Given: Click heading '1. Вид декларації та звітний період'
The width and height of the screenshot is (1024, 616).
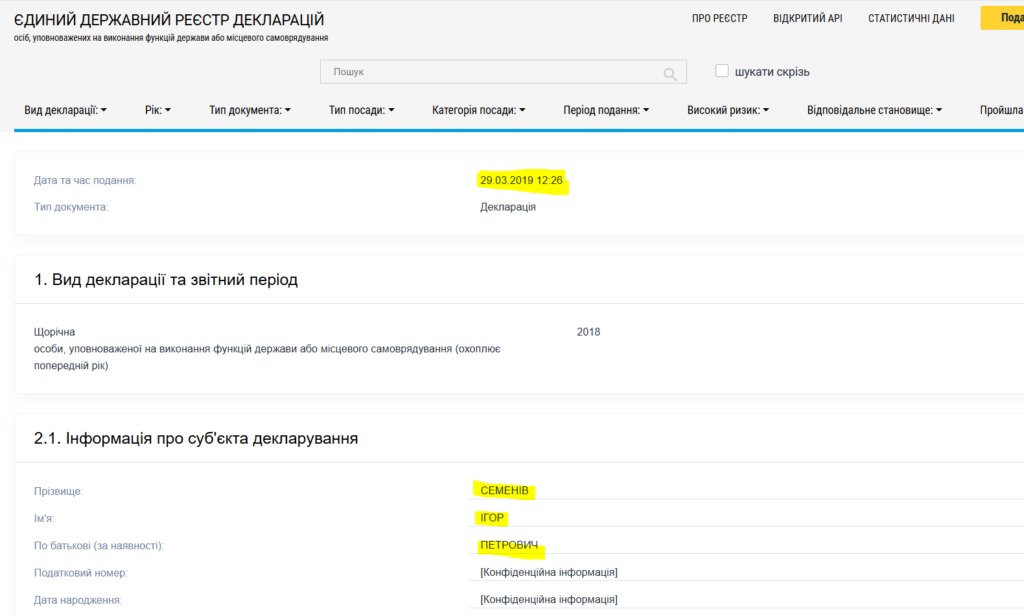Looking at the screenshot, I should pyautogui.click(x=166, y=280).
